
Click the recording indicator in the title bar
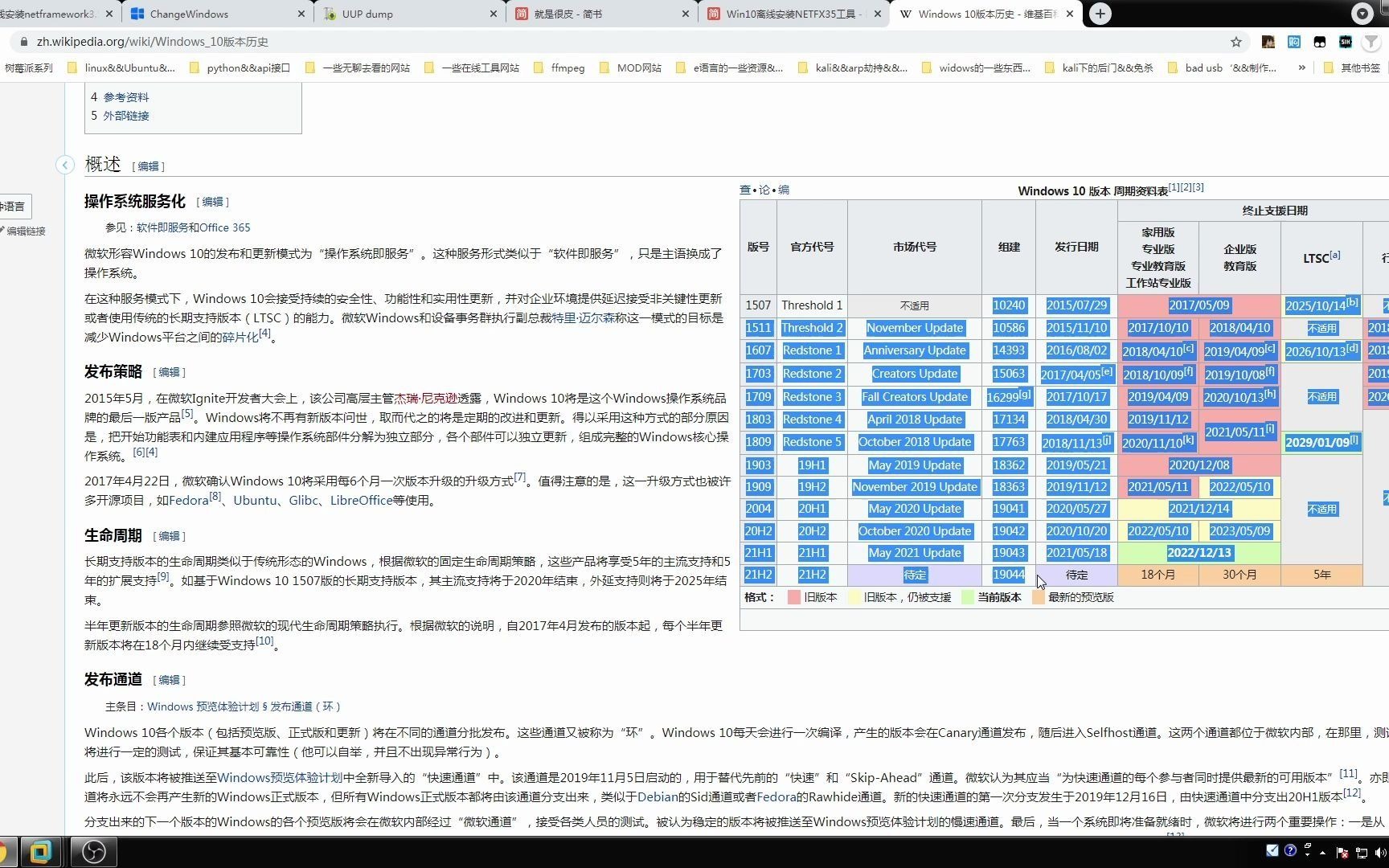(x=1361, y=14)
